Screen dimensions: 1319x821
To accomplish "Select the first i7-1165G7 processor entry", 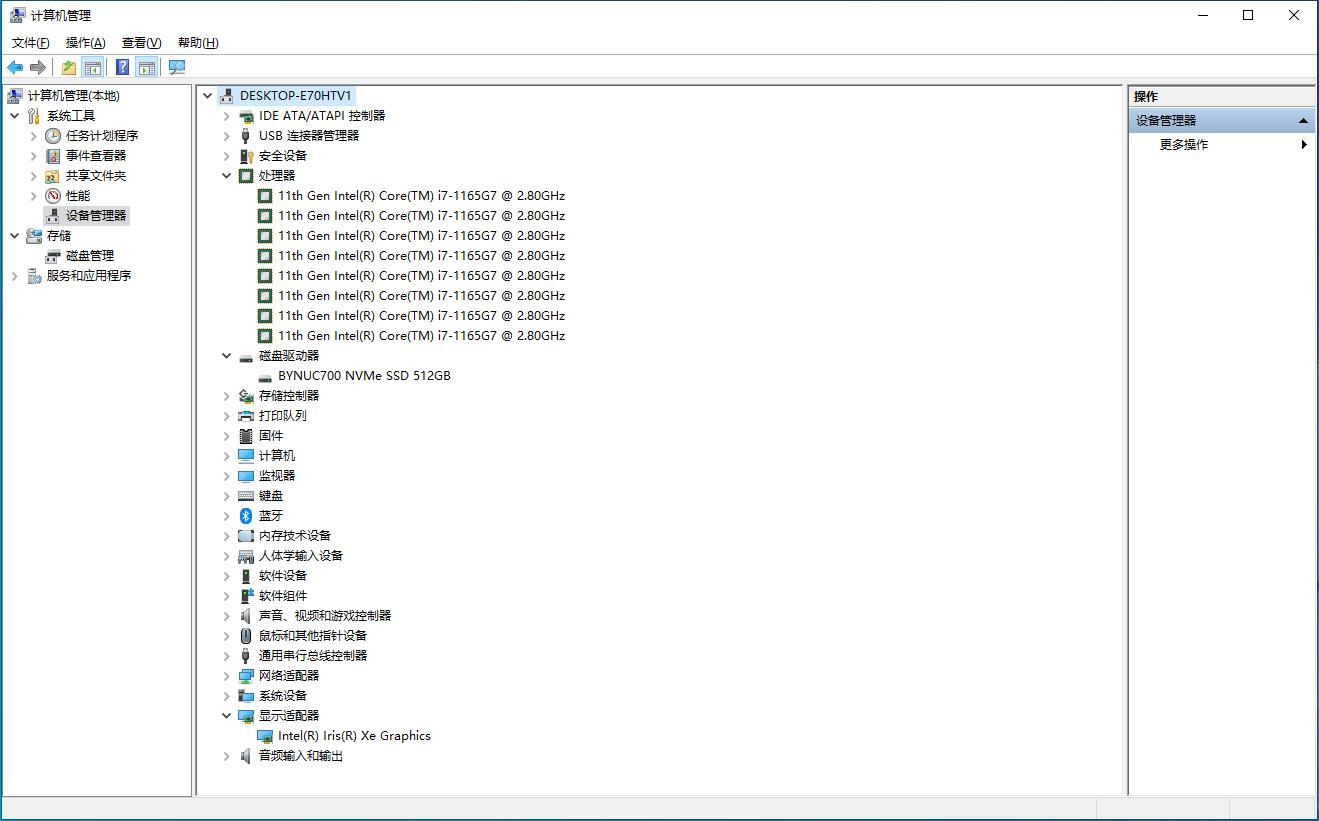I will (421, 196).
